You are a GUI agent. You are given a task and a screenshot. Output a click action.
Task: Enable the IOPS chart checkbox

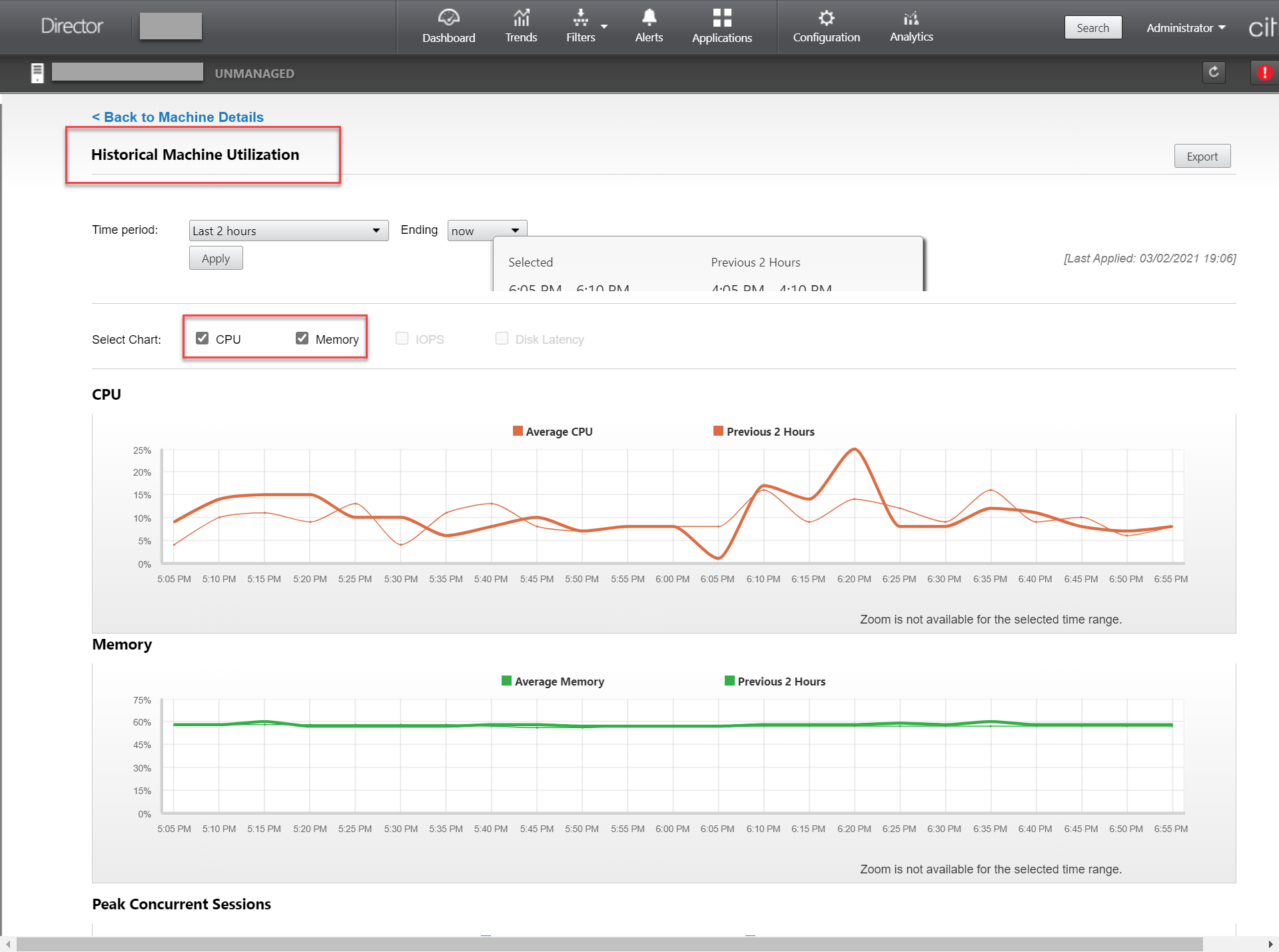[403, 338]
